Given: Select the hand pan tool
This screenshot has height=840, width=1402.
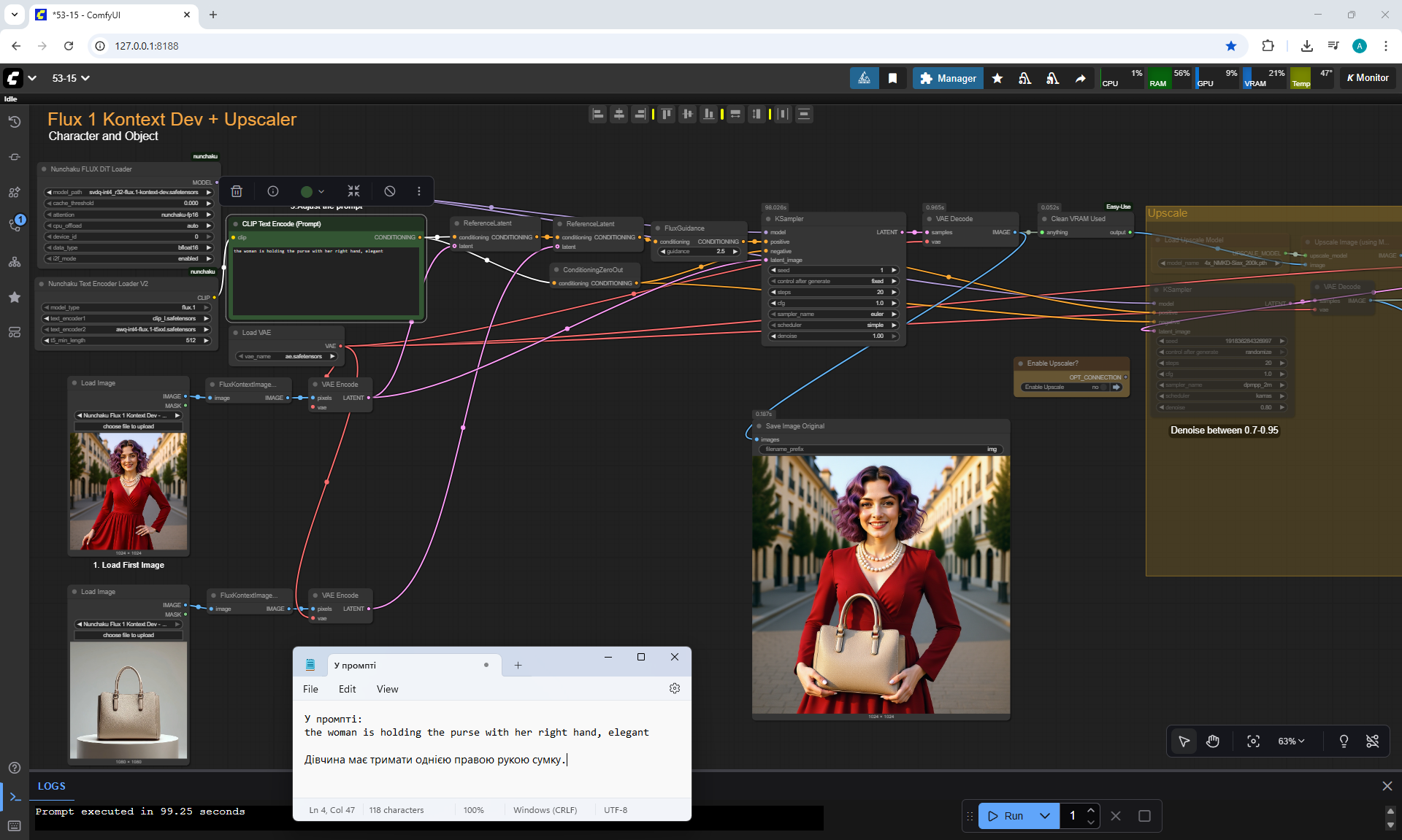Looking at the screenshot, I should [x=1213, y=741].
